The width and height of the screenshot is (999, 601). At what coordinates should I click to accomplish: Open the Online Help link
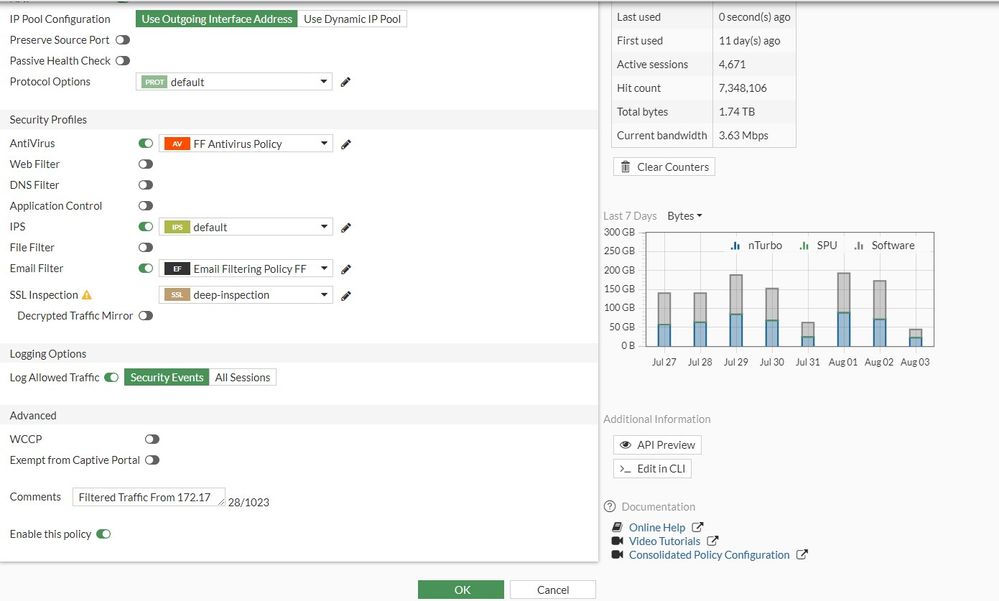657,527
